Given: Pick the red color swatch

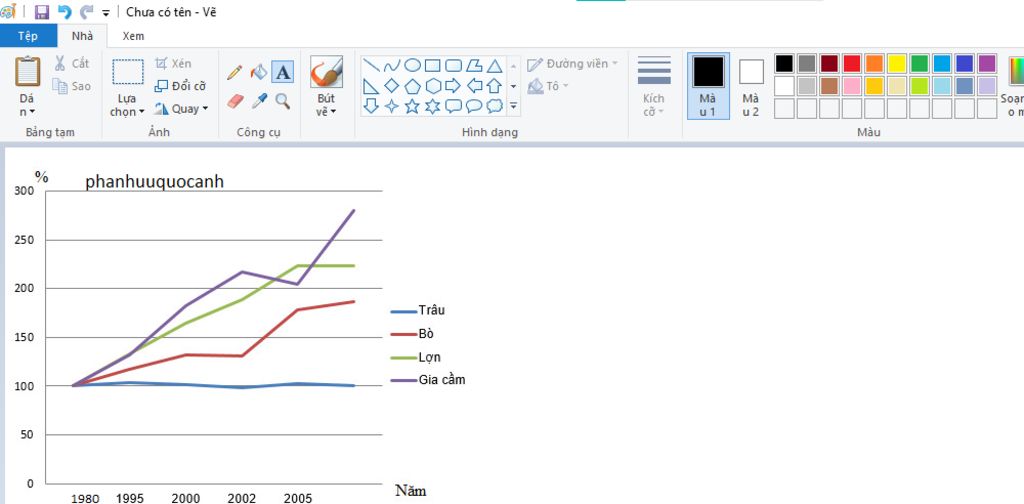Looking at the screenshot, I should coord(851,63).
